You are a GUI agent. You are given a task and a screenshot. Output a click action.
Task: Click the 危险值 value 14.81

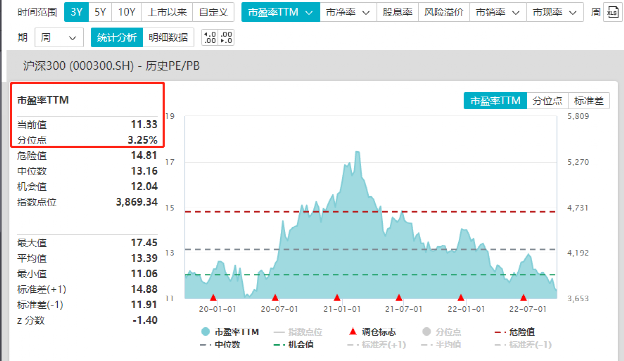(x=144, y=156)
